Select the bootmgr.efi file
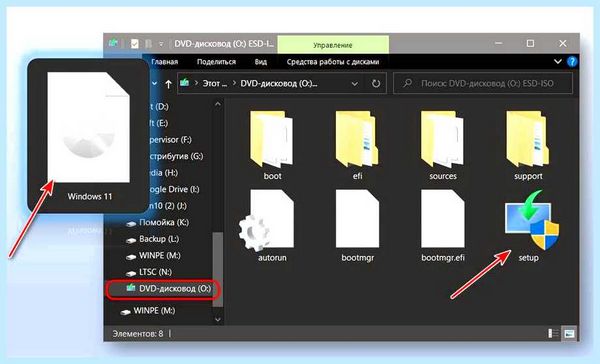600x364 pixels. pyautogui.click(x=443, y=225)
